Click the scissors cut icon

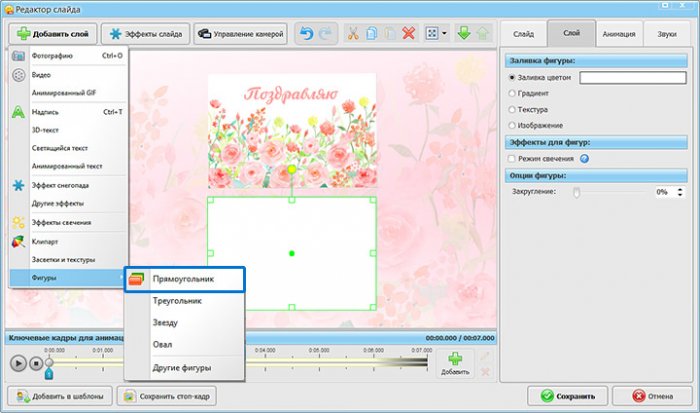click(352, 34)
